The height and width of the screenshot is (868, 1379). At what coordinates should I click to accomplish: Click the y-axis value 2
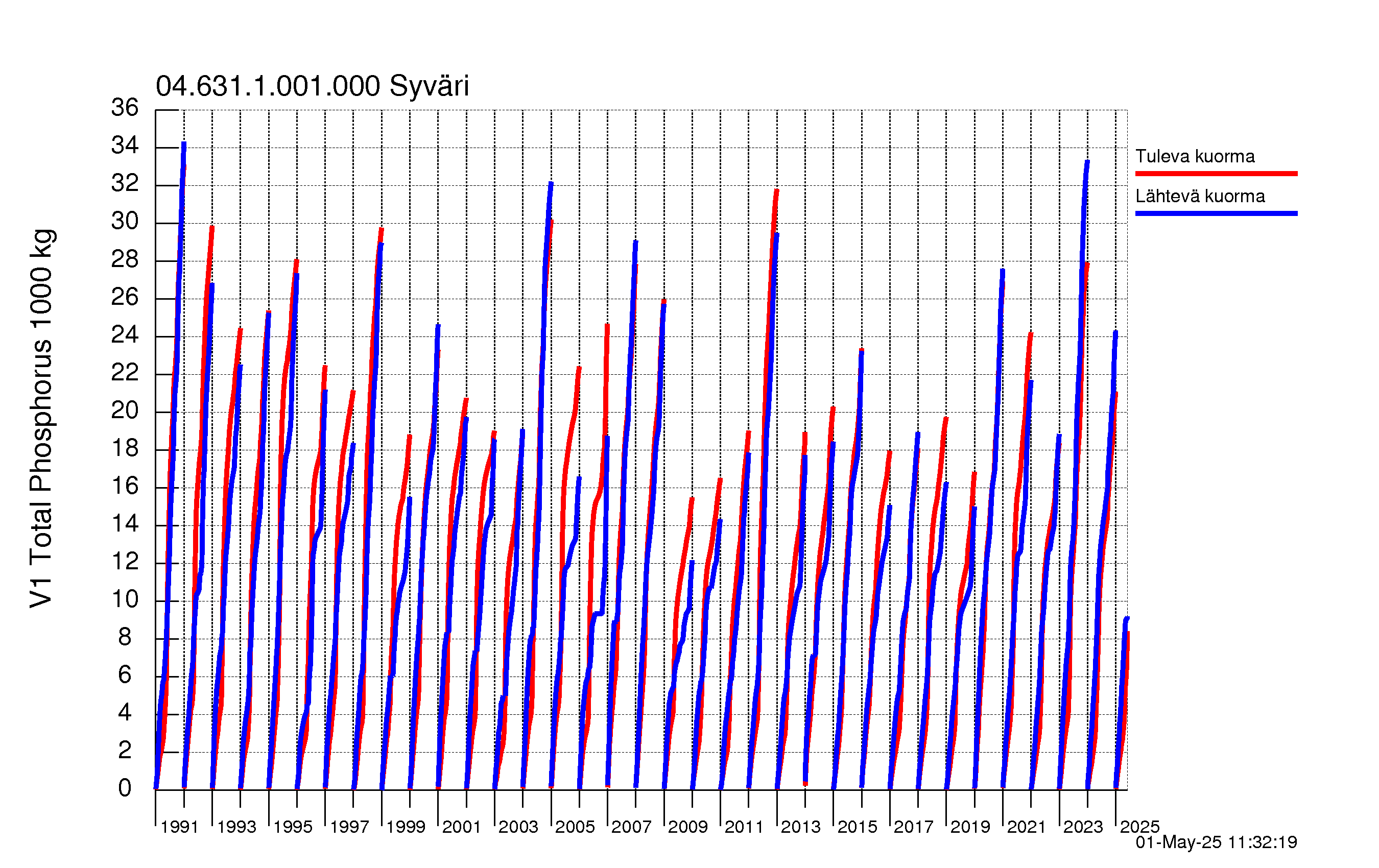(125, 750)
